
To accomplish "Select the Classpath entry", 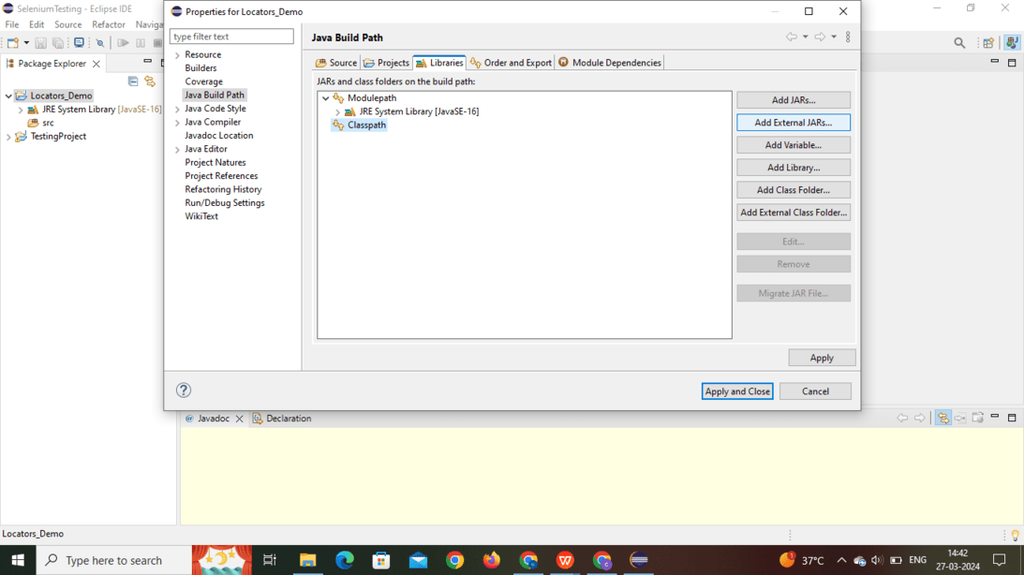I will tap(366, 125).
